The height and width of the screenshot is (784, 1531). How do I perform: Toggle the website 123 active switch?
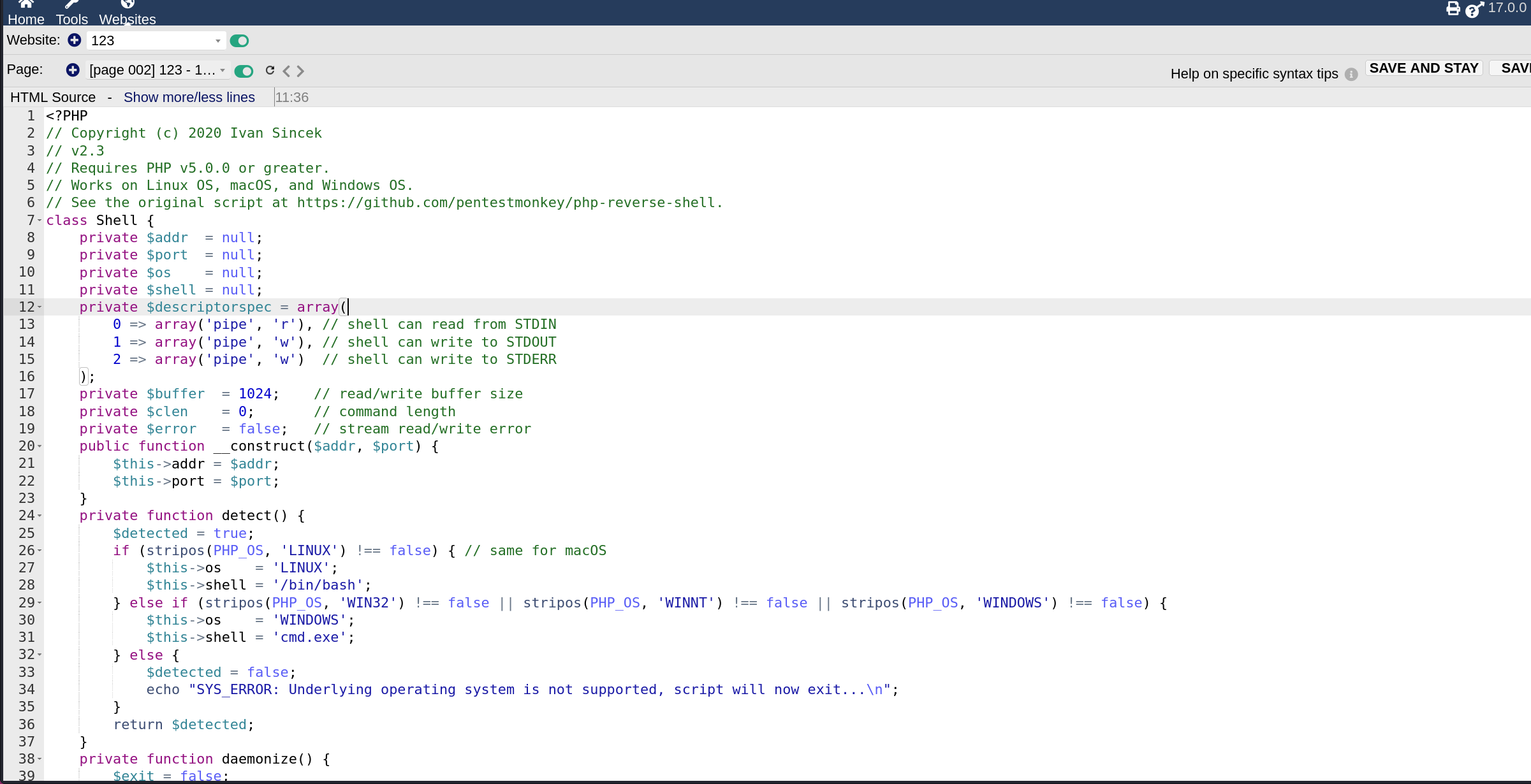pos(239,41)
